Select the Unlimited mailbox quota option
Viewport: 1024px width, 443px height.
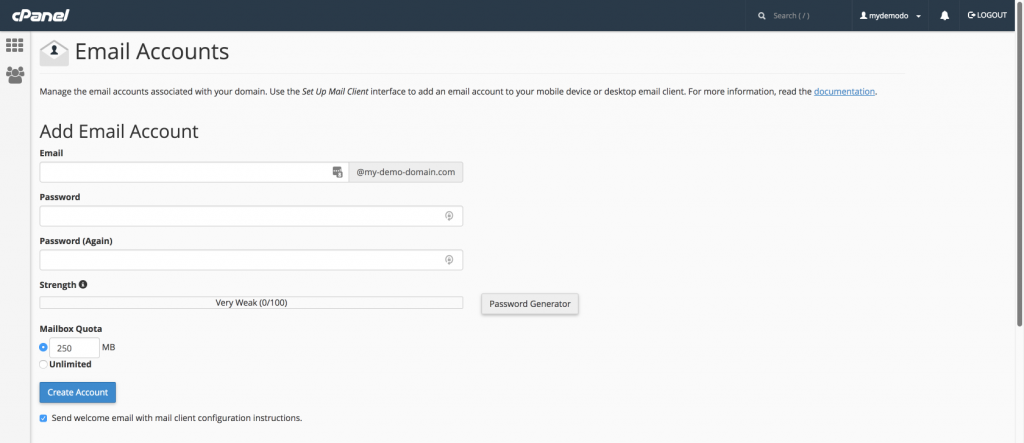43,364
